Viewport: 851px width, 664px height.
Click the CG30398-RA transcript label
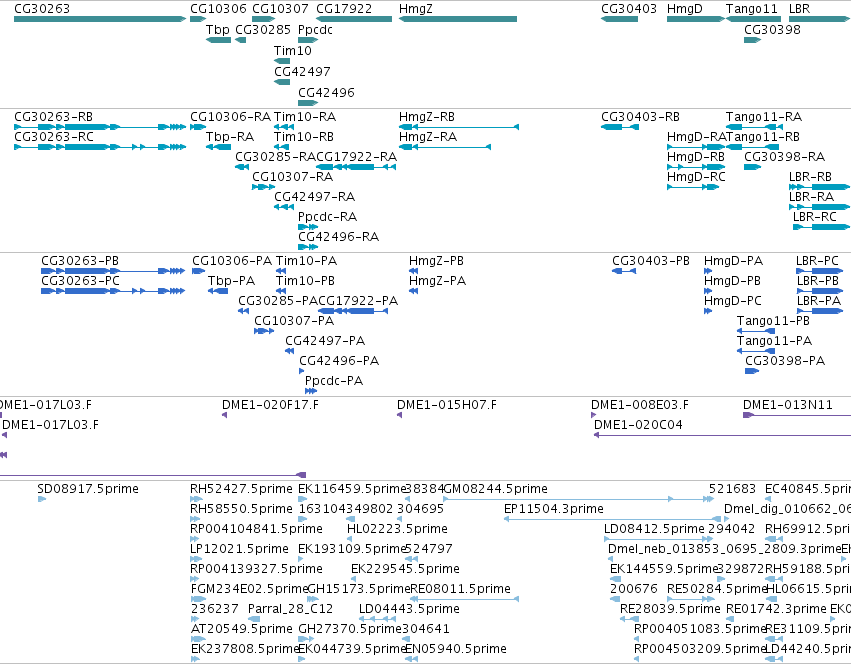[784, 156]
